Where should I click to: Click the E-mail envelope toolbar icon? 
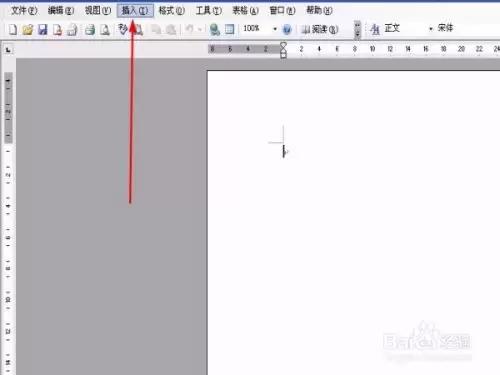(x=72, y=30)
